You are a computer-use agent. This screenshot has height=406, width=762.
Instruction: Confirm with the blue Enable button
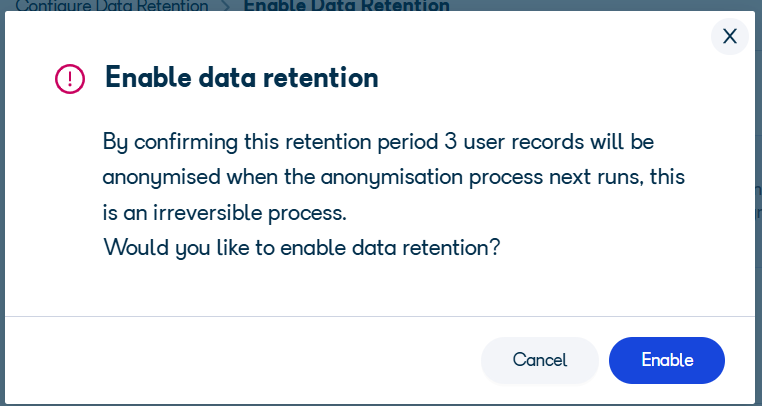[x=667, y=360]
